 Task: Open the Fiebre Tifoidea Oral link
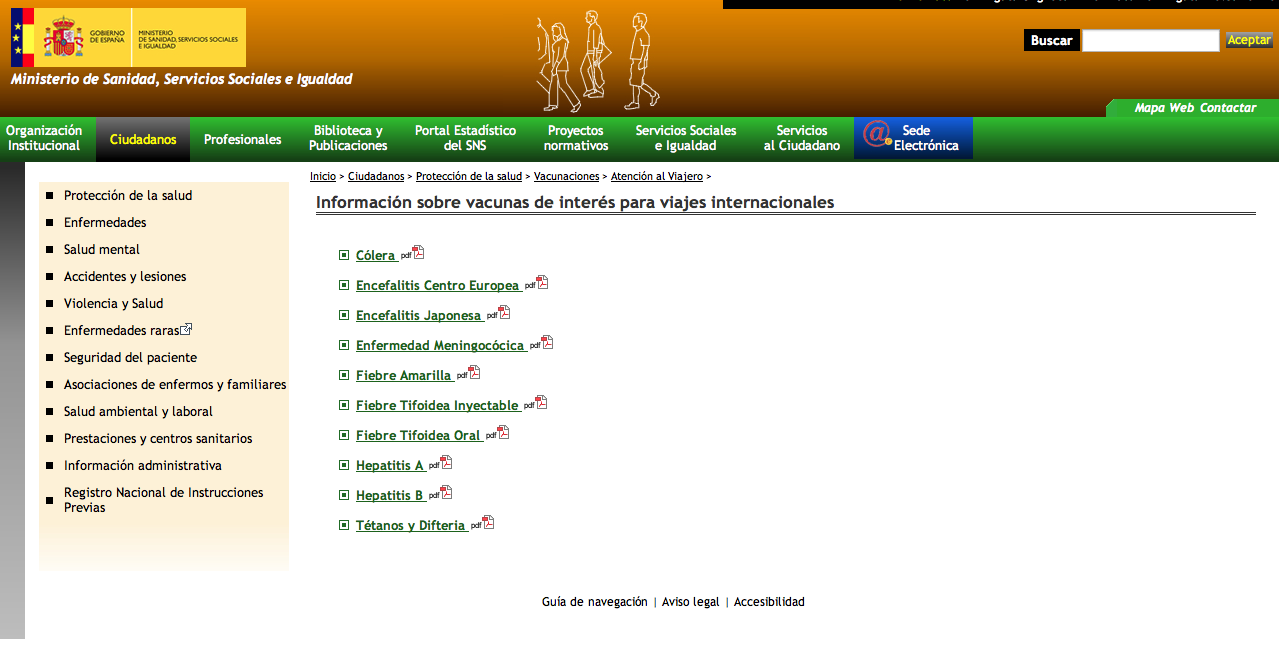click(x=418, y=435)
